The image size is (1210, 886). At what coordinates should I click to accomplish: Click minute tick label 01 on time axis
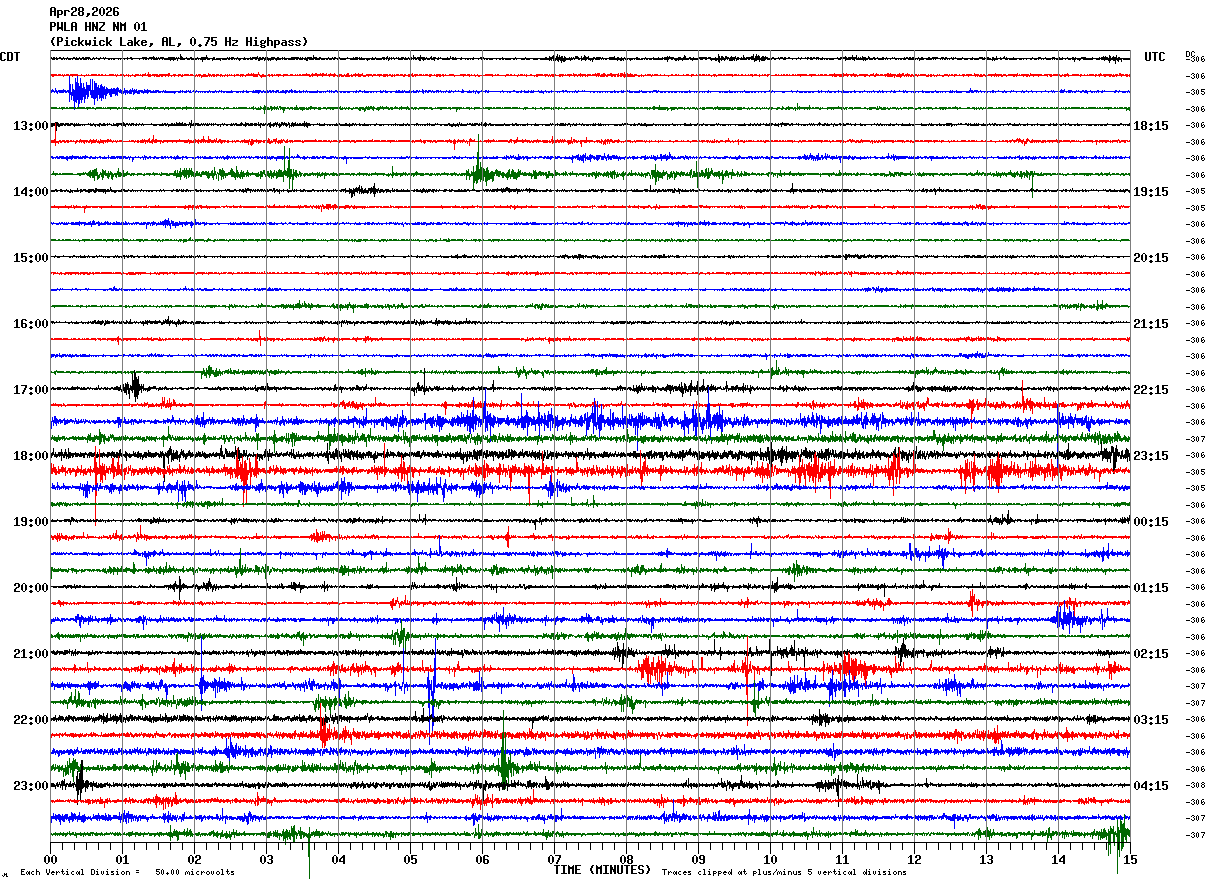tap(122, 860)
